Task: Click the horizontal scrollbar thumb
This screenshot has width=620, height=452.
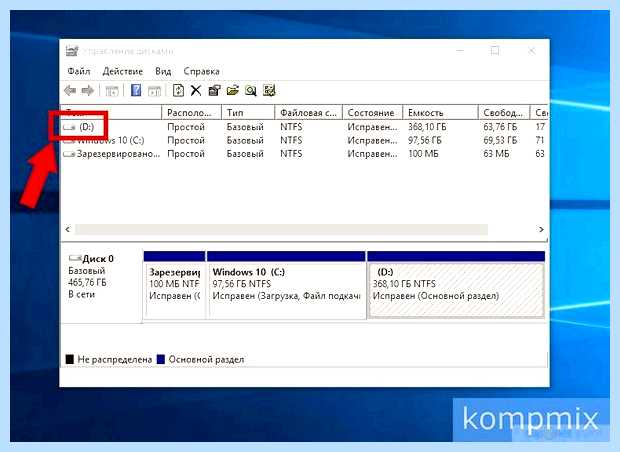Action: pyautogui.click(x=281, y=229)
